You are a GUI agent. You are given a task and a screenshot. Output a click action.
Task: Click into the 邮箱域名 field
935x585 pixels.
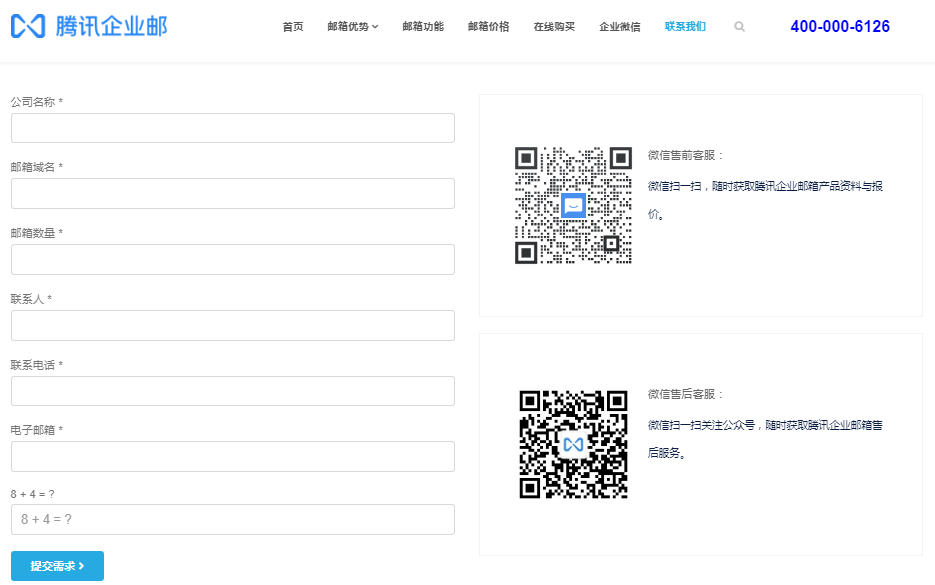tap(233, 193)
